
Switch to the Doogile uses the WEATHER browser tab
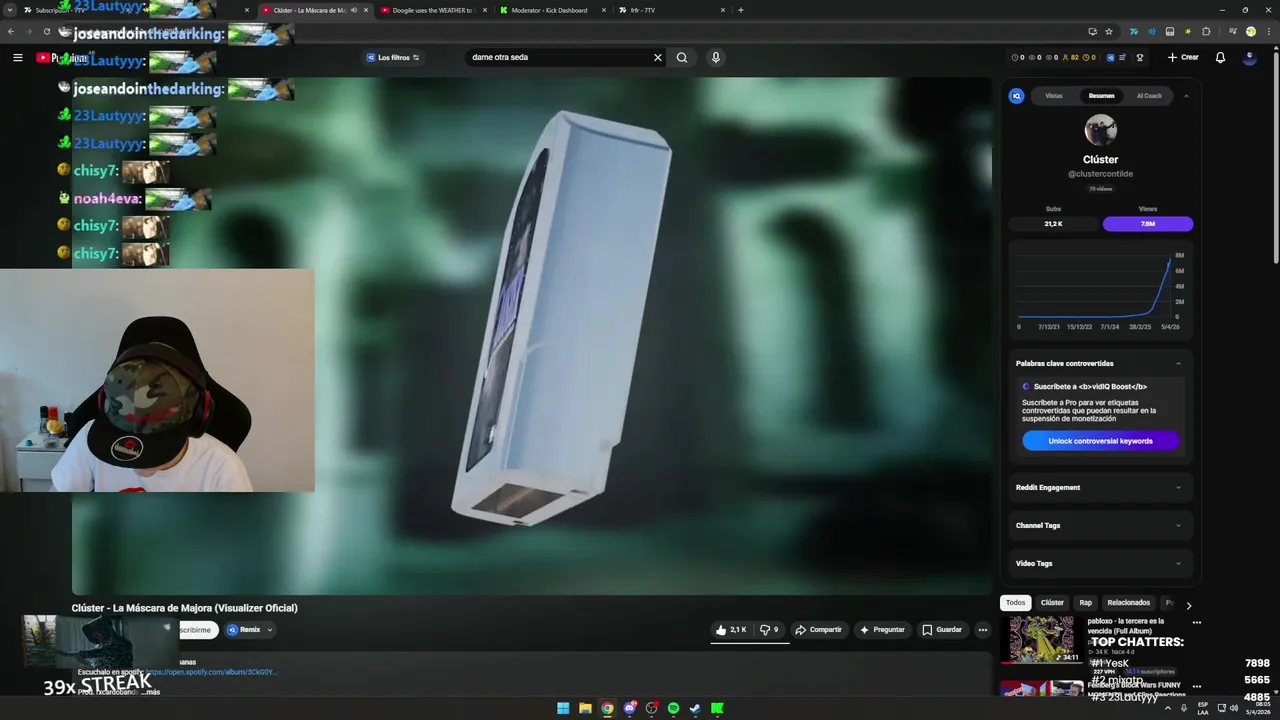(x=432, y=10)
